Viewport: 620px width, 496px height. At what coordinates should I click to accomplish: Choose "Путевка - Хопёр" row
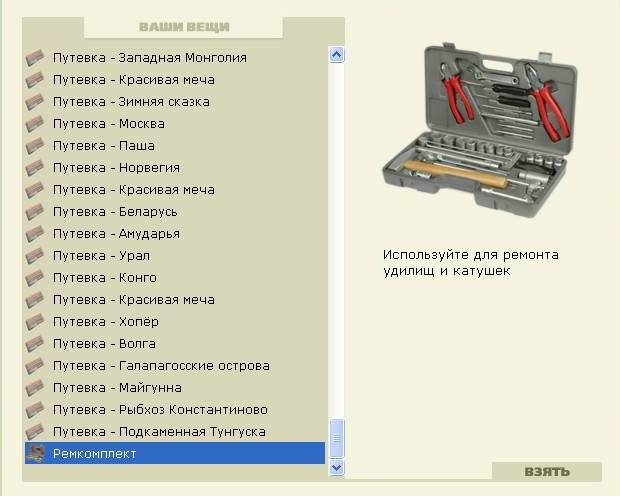pyautogui.click(x=174, y=322)
